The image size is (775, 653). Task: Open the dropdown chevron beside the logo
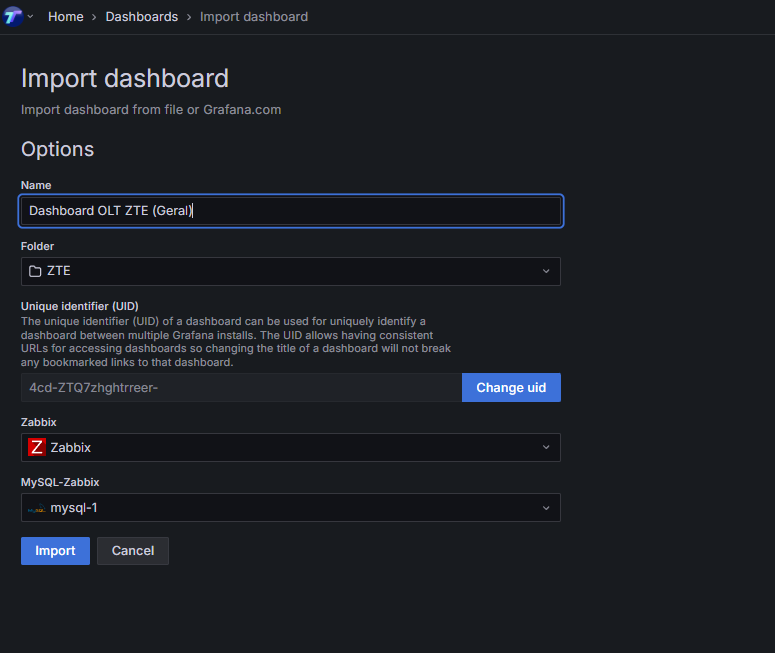[31, 16]
